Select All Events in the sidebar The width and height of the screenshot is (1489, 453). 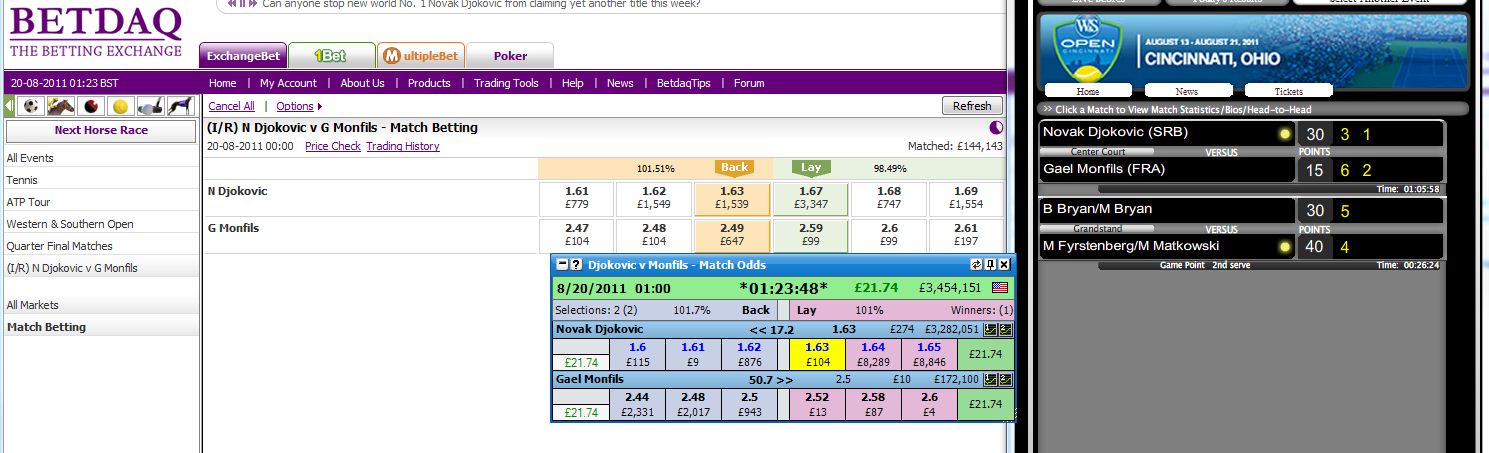[x=30, y=158]
